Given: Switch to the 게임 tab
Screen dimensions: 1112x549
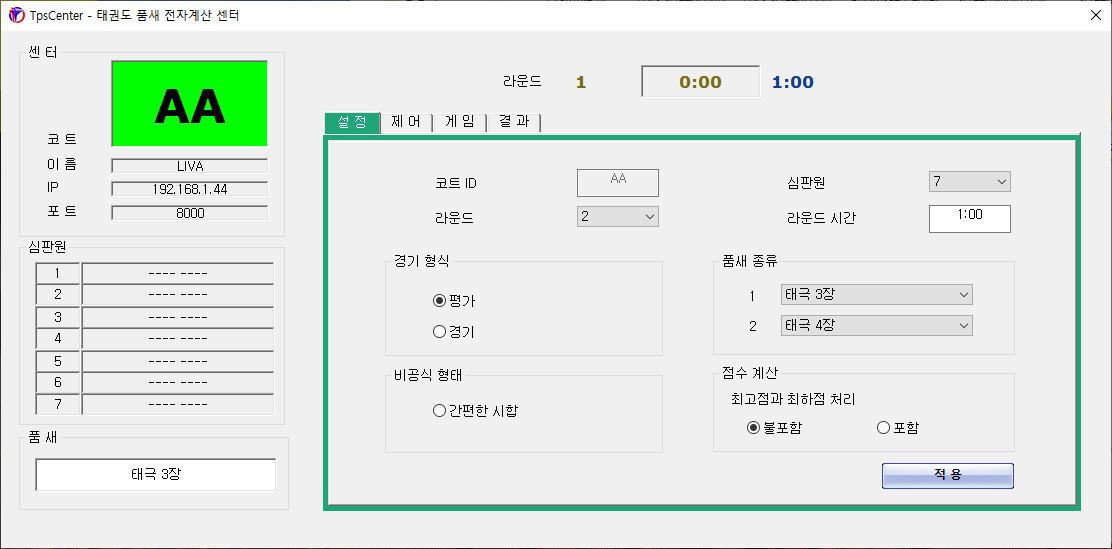Looking at the screenshot, I should click(459, 122).
